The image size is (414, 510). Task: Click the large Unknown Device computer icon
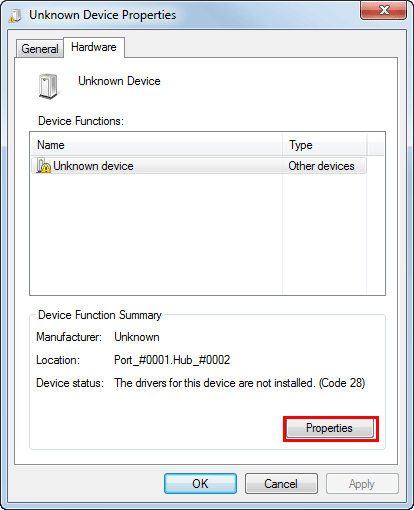tap(48, 86)
